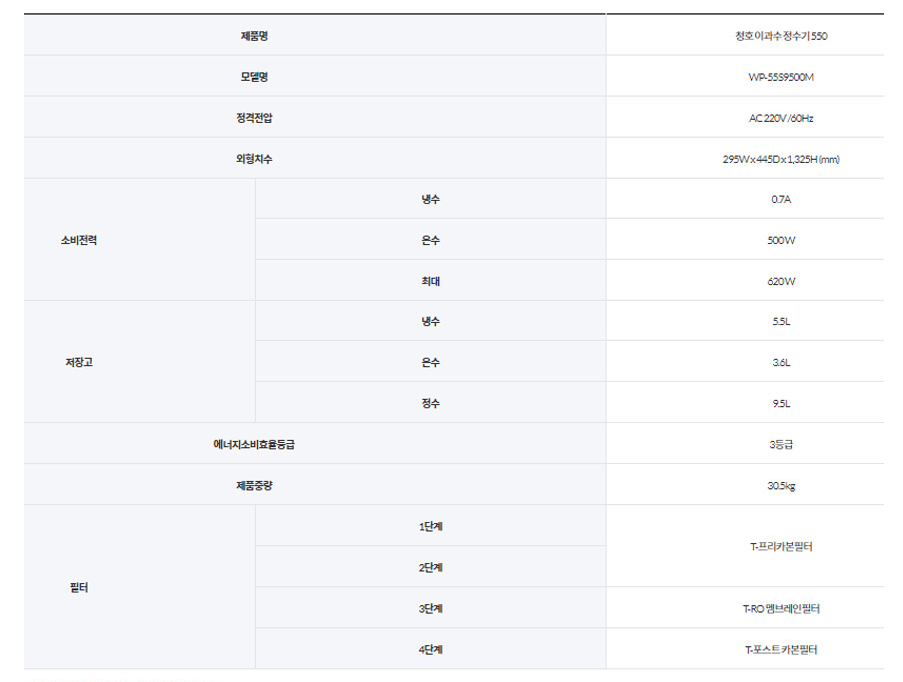Select the T-프리카본필터 filter name
This screenshot has width=903, height=682.
point(781,547)
